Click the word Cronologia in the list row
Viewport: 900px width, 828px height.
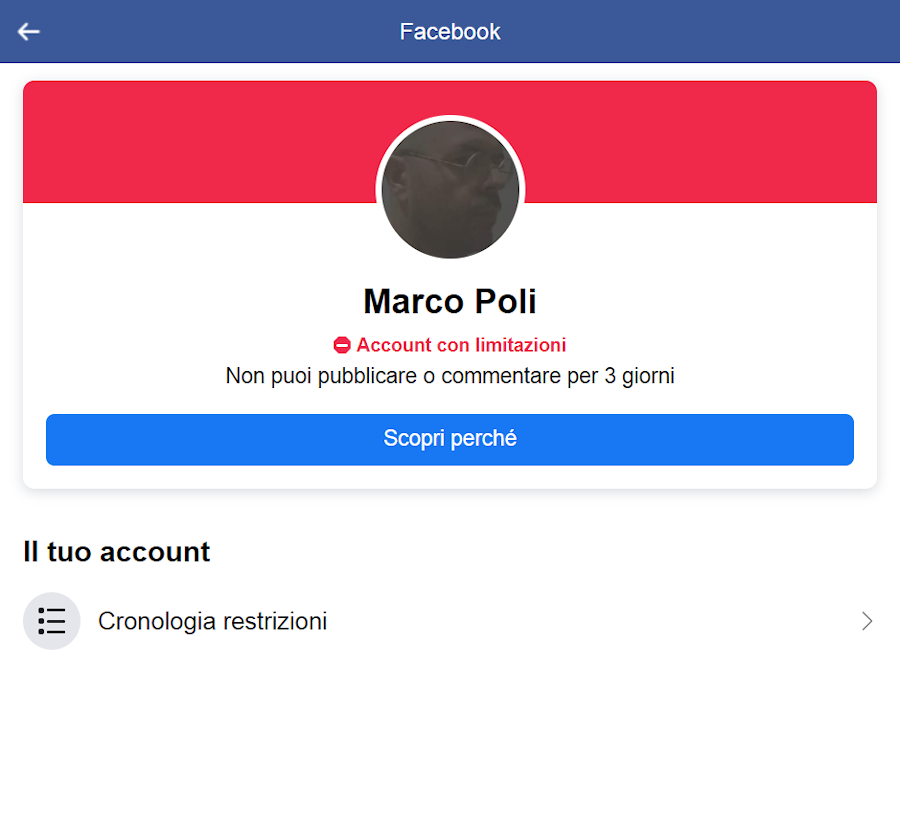[157, 621]
